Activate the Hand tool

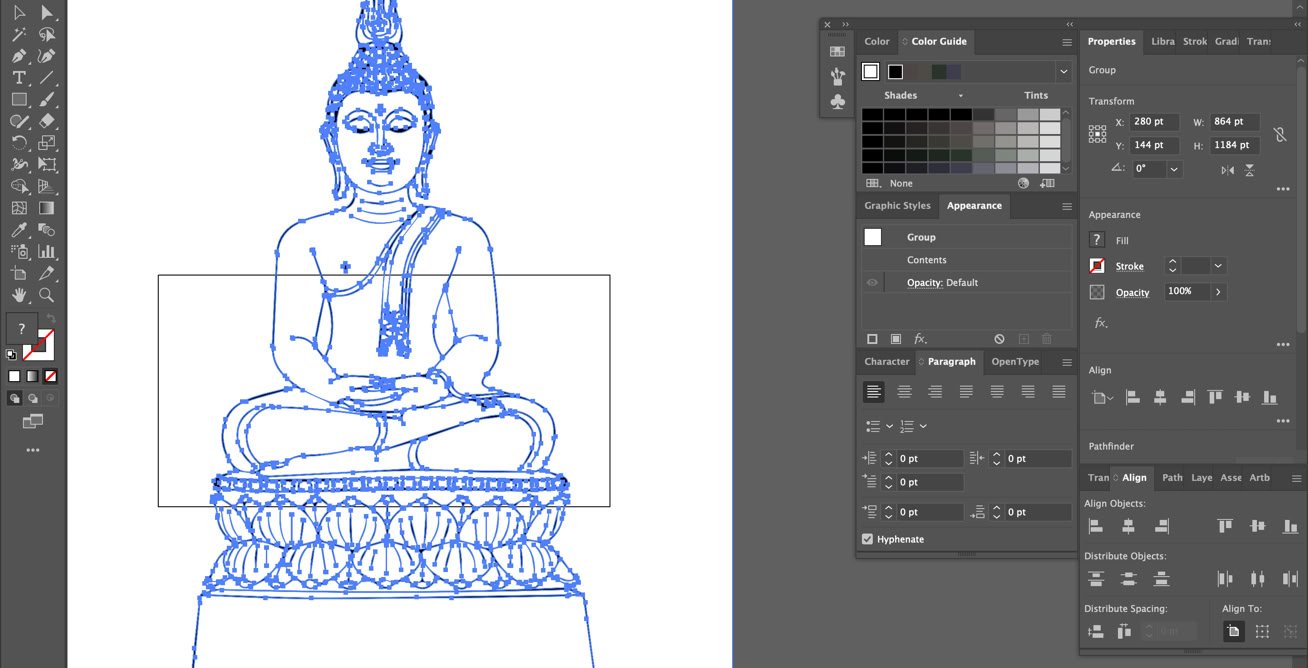pyautogui.click(x=19, y=295)
